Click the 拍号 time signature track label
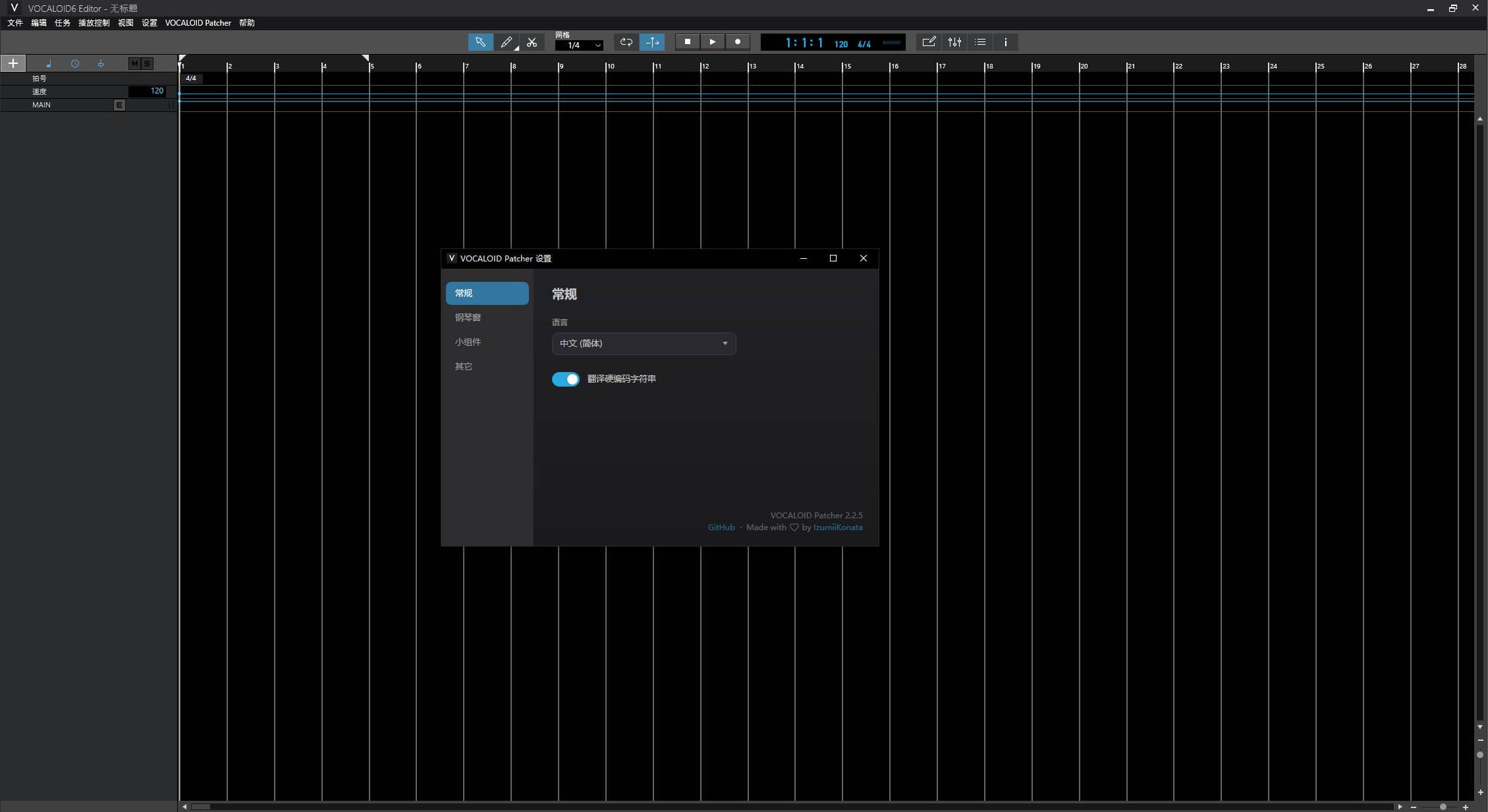Viewport: 1488px width, 812px height. [40, 78]
